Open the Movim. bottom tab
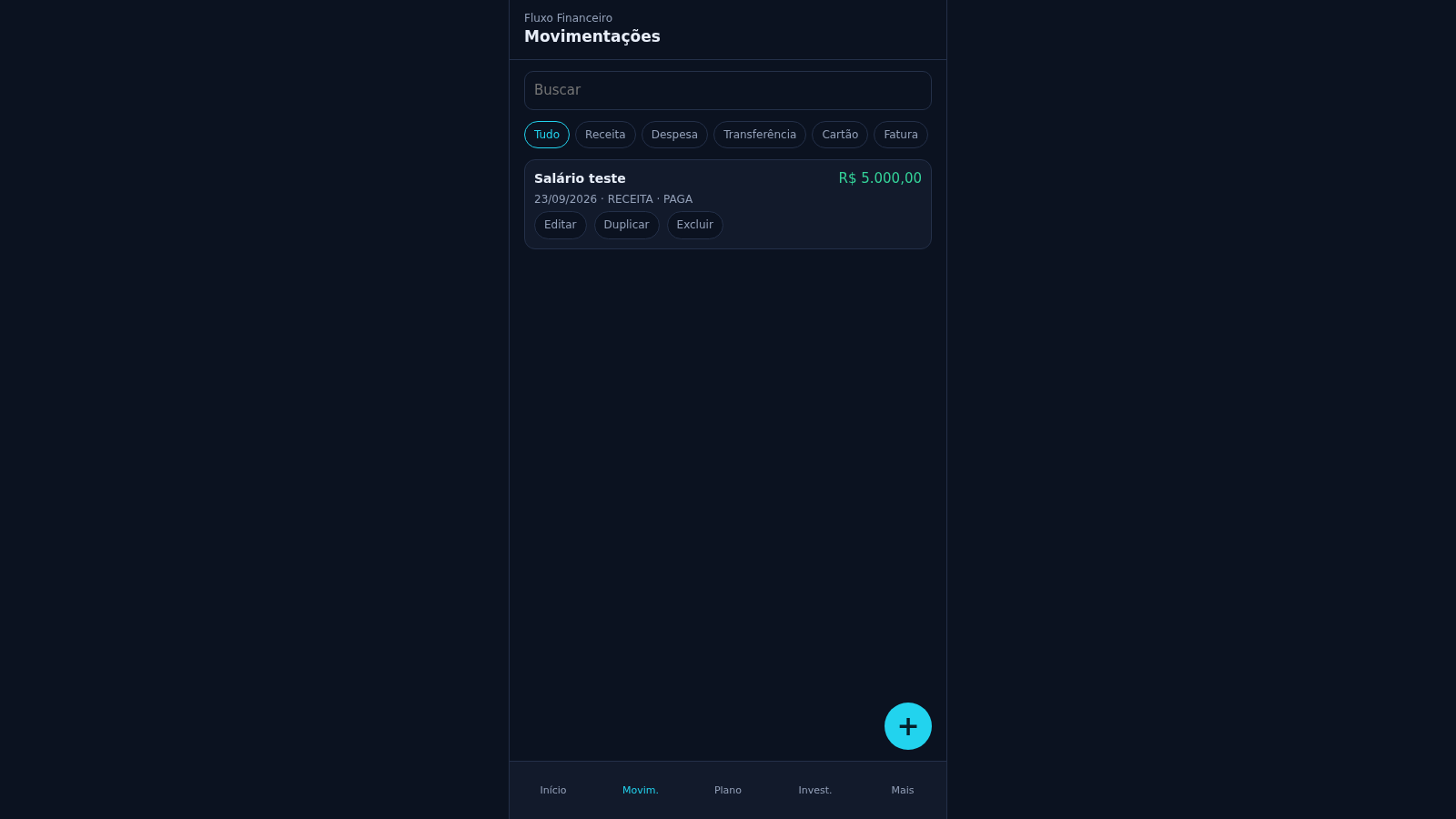Image resolution: width=1456 pixels, height=819 pixels. coord(641,790)
